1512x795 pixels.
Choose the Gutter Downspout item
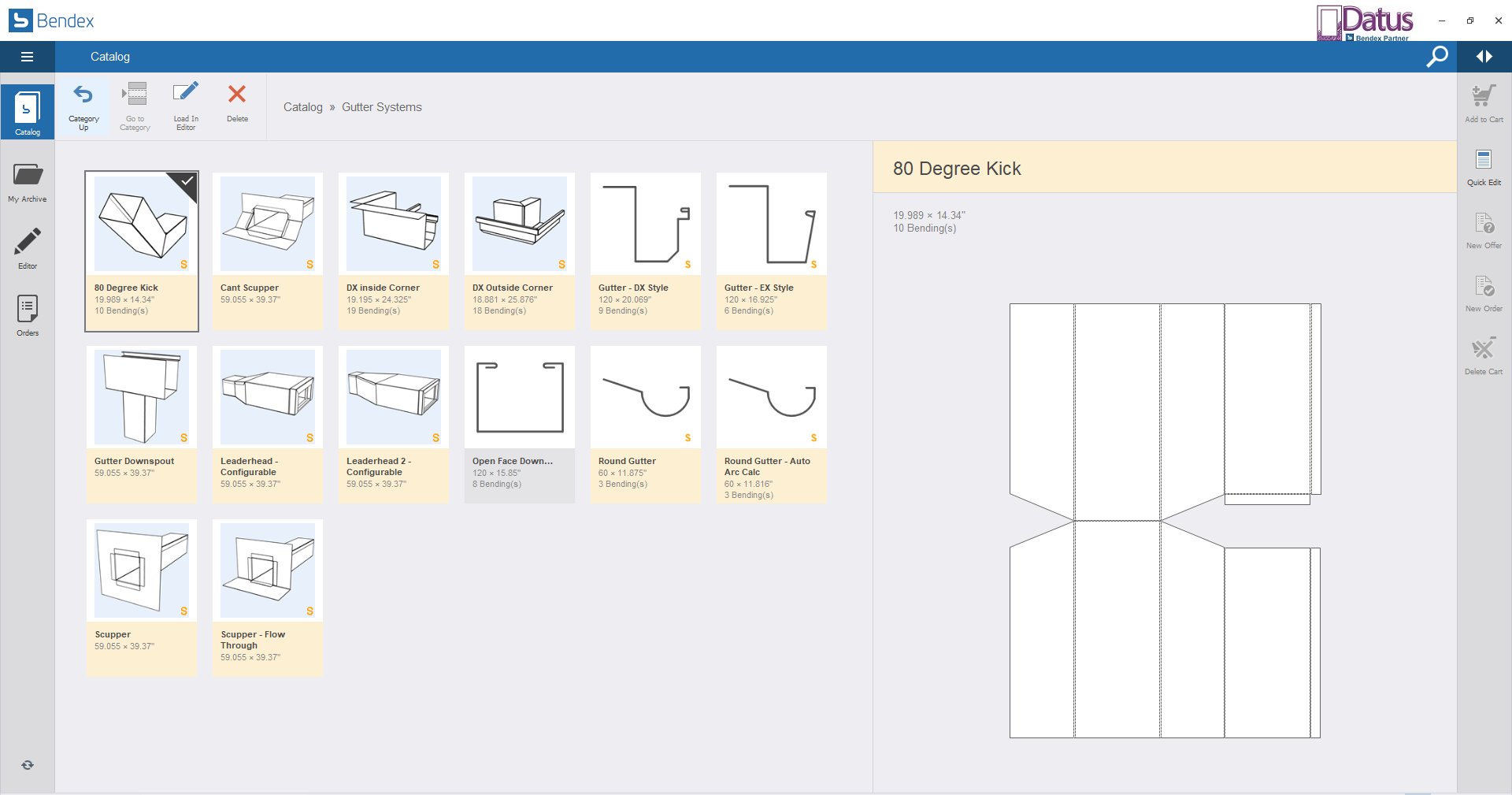(142, 398)
